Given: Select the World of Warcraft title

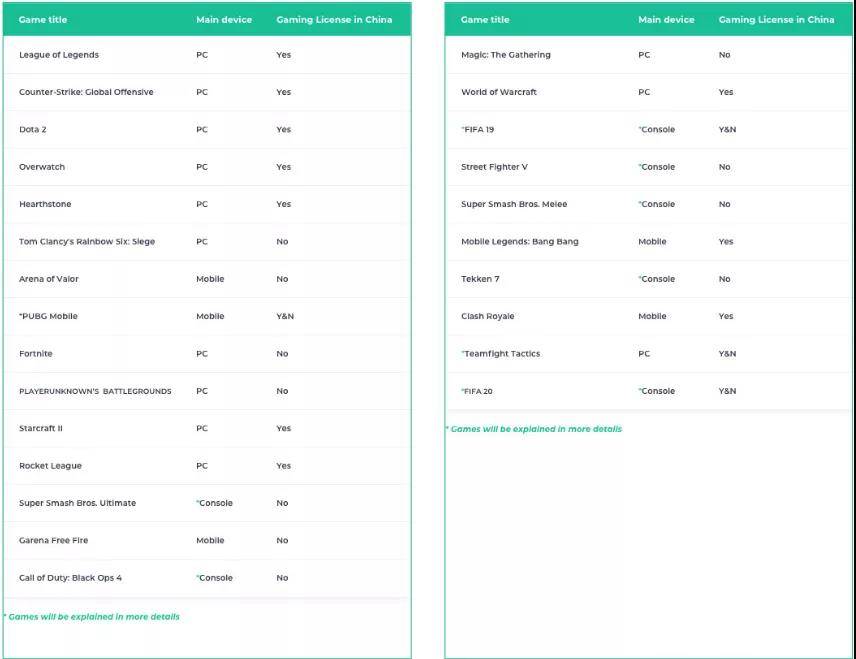Looking at the screenshot, I should (x=499, y=92).
